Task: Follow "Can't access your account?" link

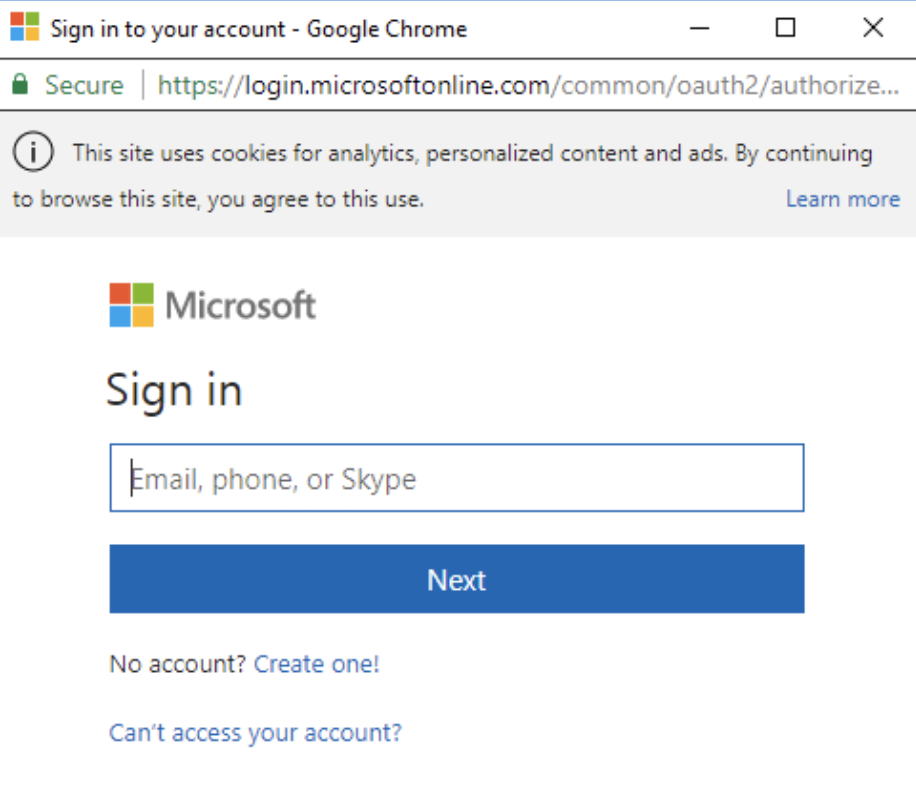Action: [255, 733]
